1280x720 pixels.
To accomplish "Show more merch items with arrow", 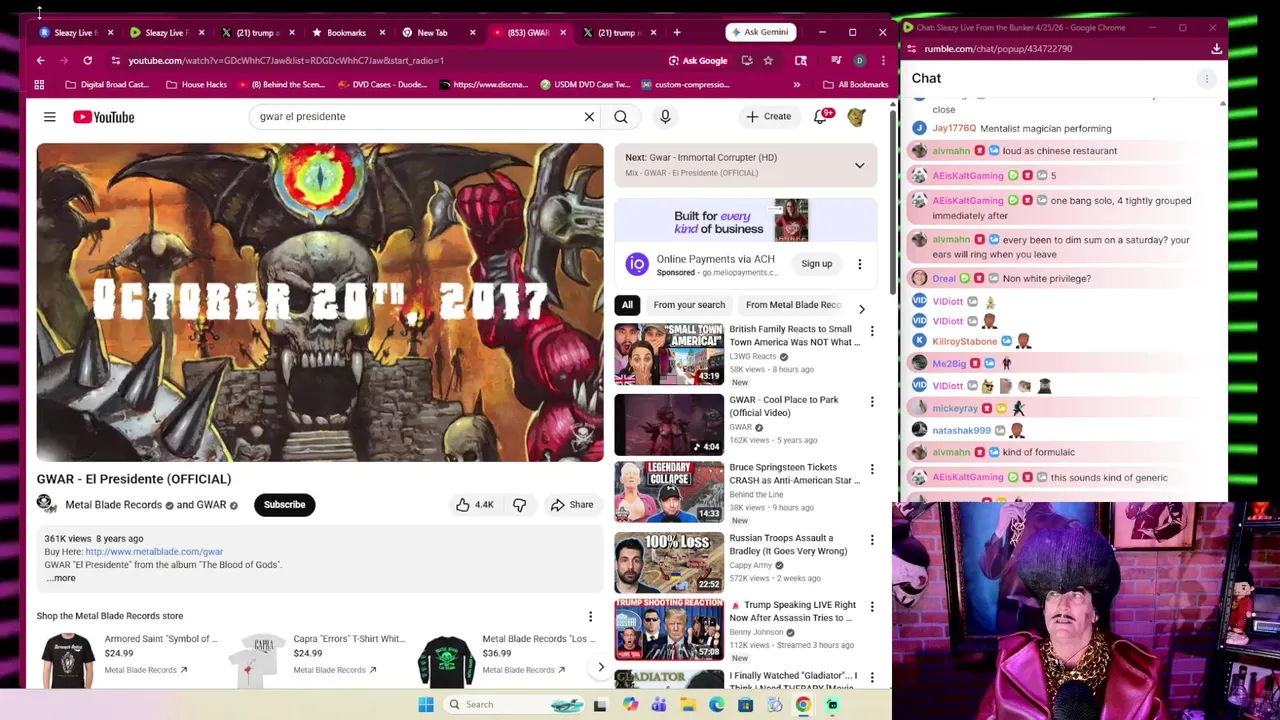I will (601, 667).
